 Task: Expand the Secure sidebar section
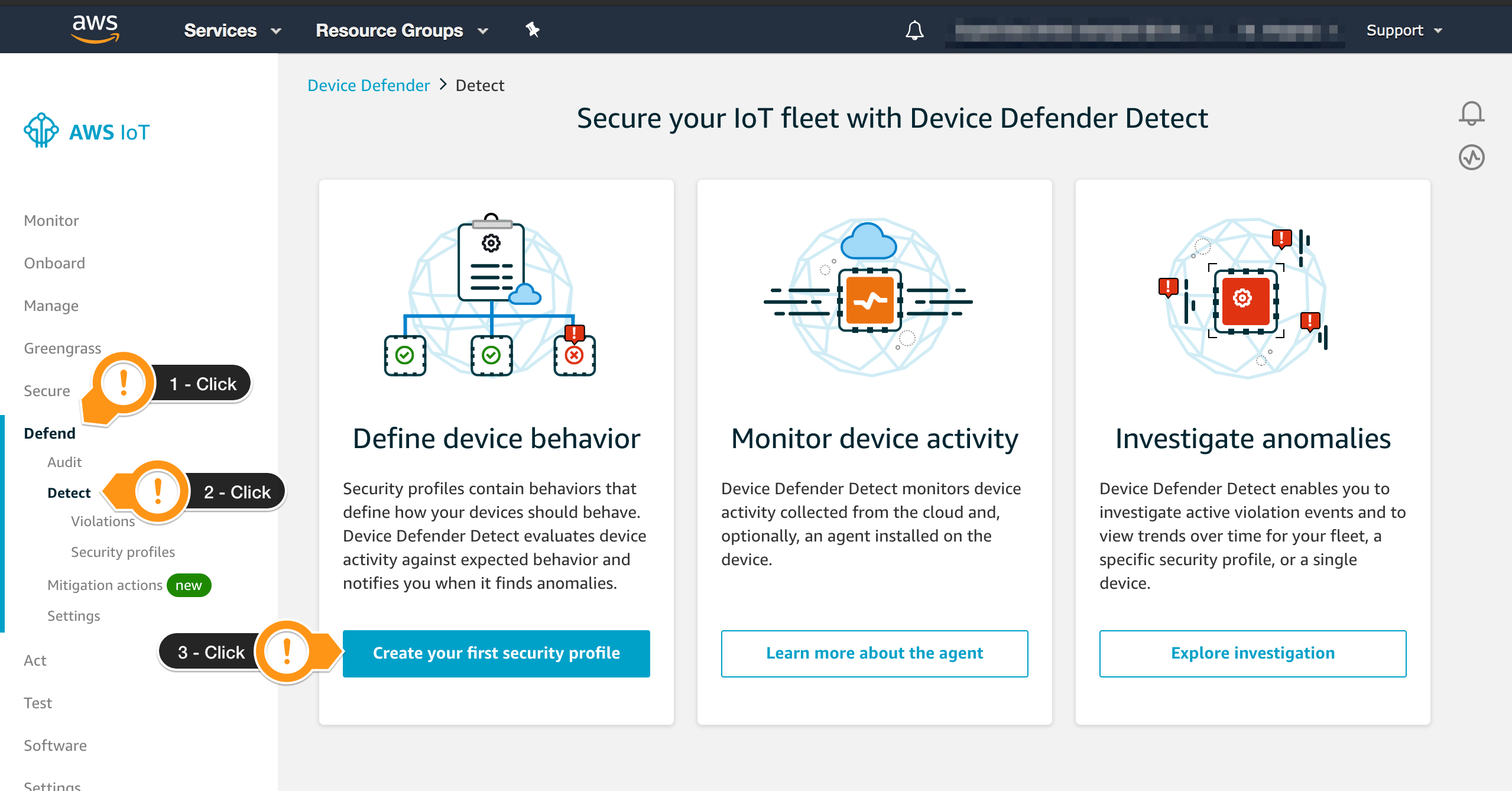pos(47,391)
